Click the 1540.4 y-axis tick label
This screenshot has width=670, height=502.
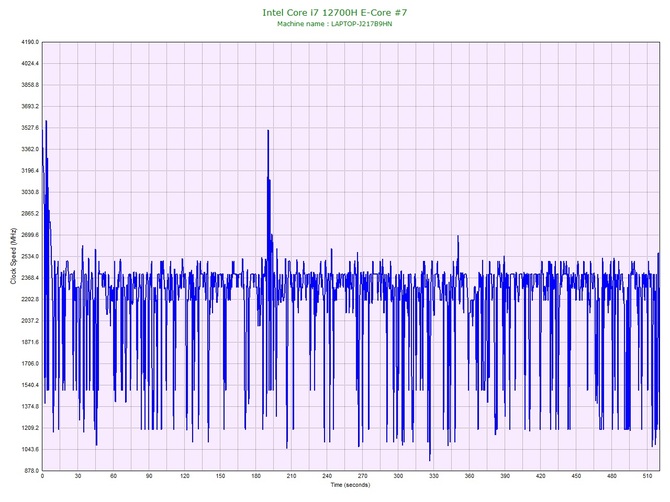click(30, 385)
